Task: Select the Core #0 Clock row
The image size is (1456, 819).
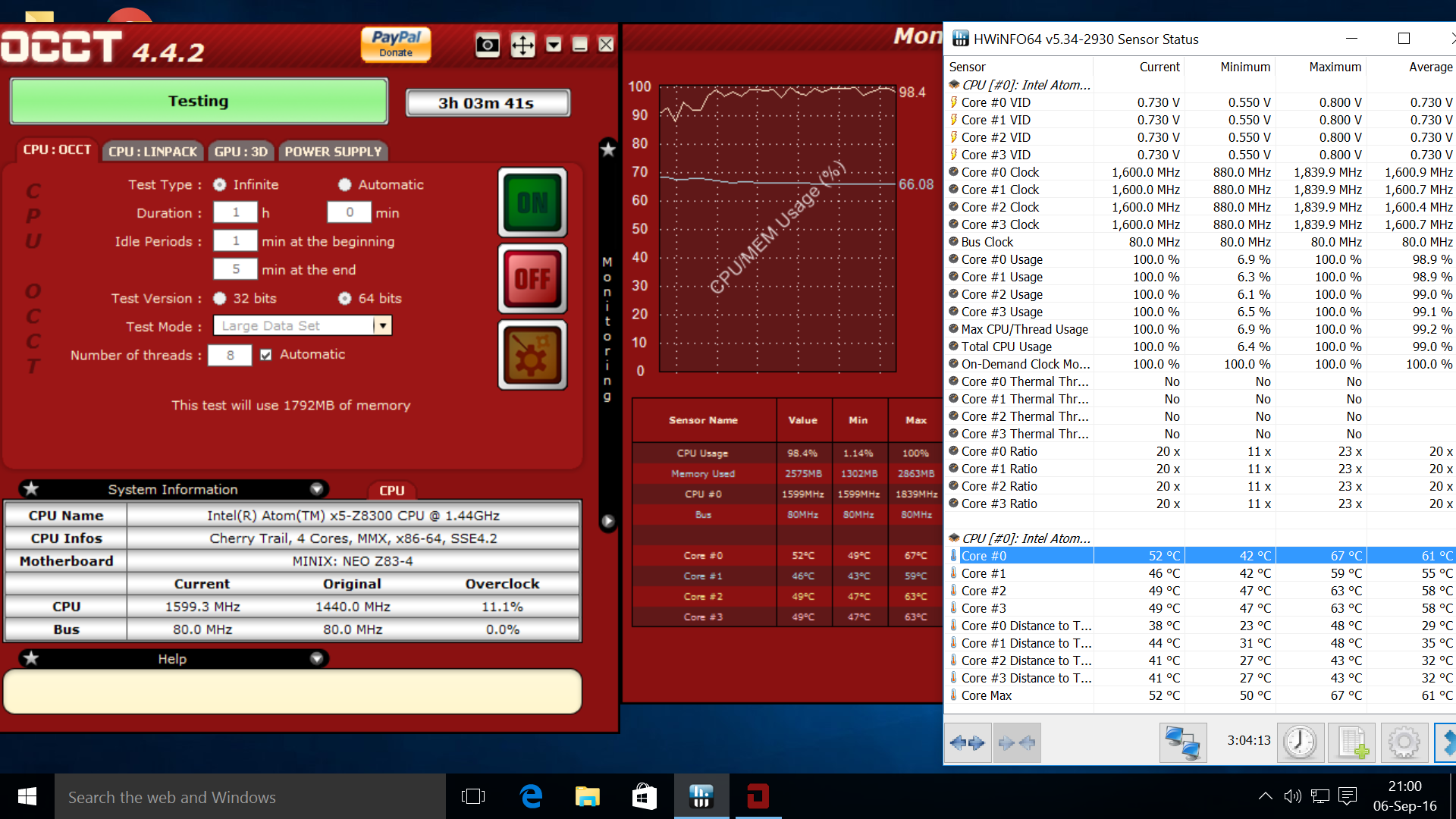Action: [x=1200, y=172]
